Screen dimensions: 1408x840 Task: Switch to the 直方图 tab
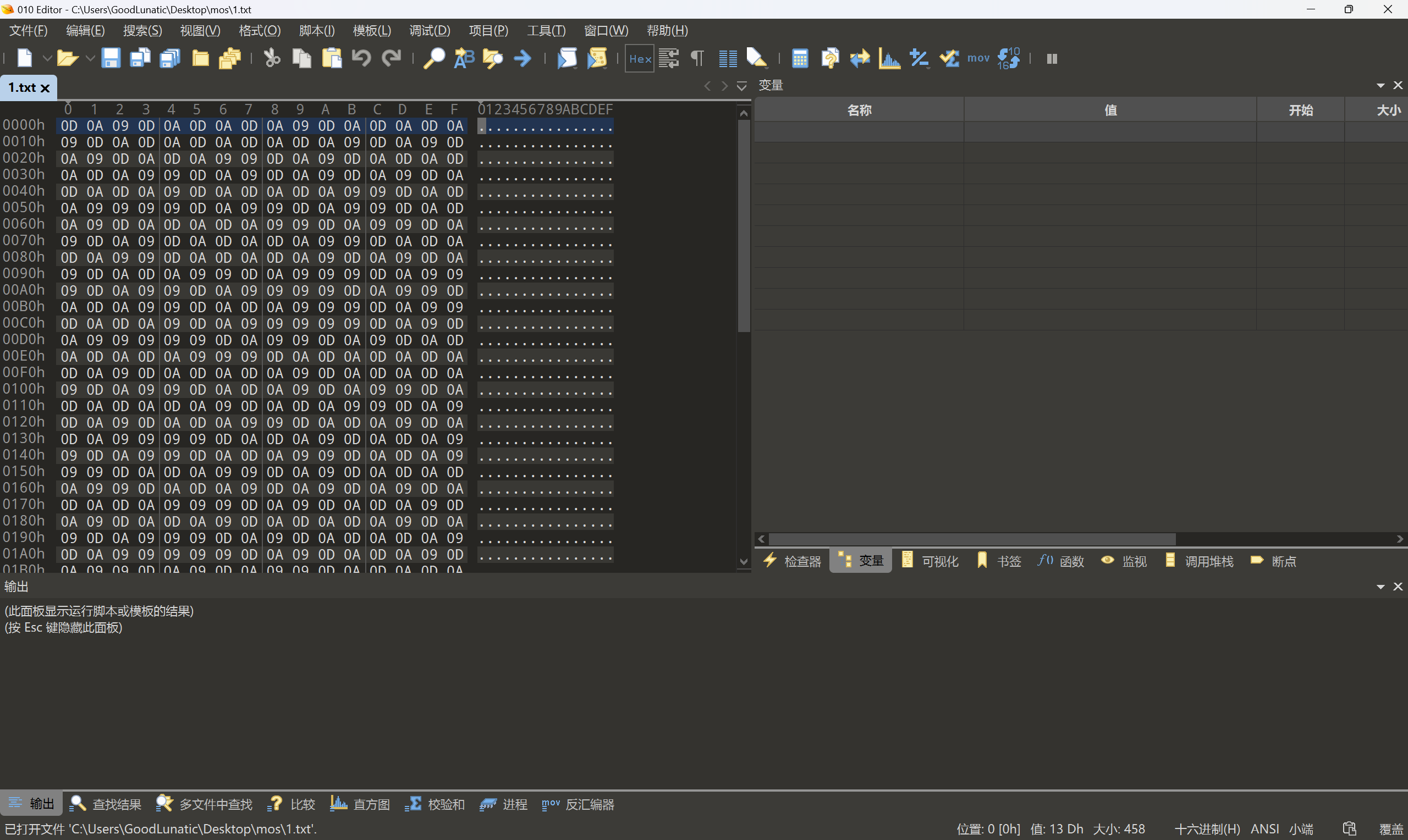pos(361,804)
